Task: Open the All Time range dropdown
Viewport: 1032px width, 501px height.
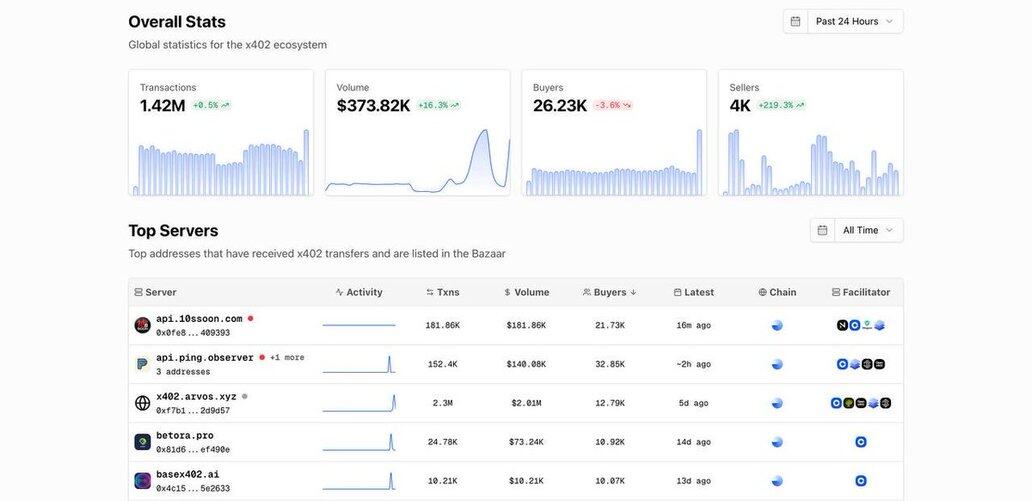Action: (x=868, y=230)
